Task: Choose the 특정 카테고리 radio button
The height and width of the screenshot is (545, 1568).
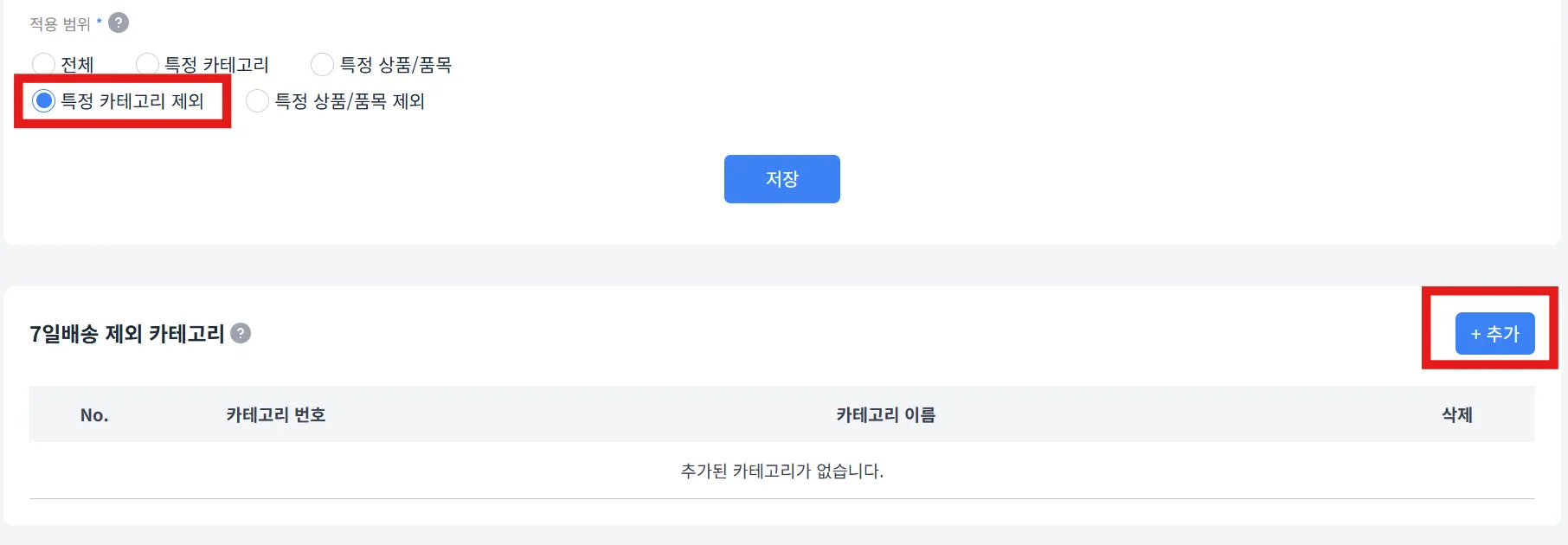Action: pos(147,64)
